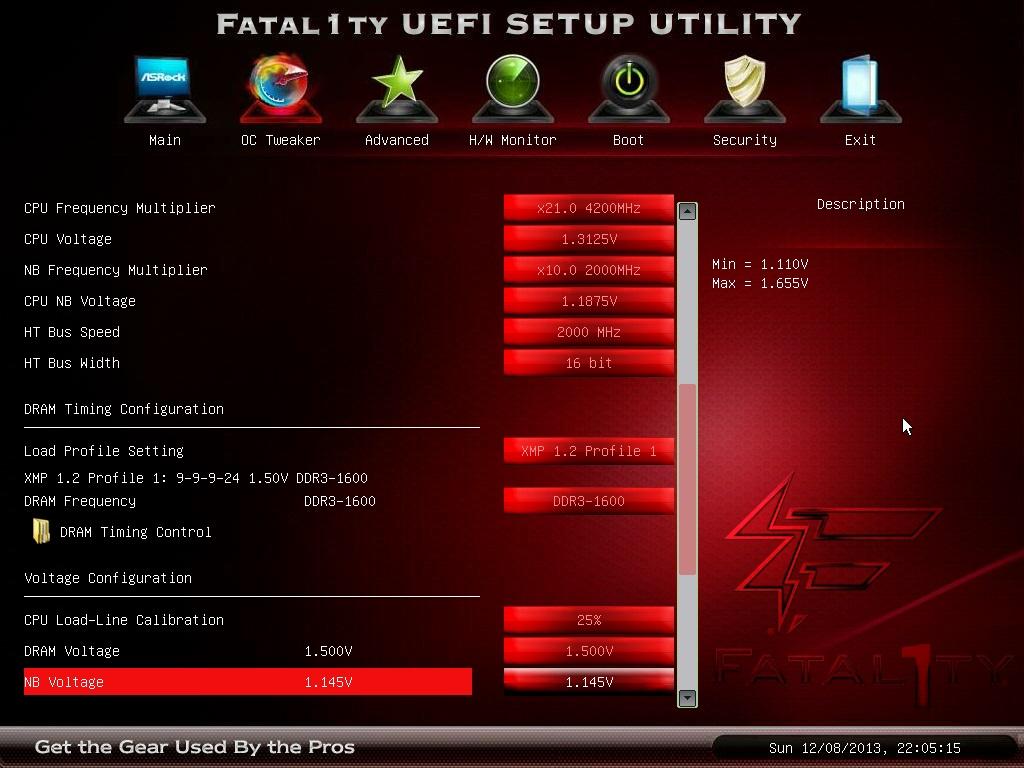Screen dimensions: 1024x768
Task: Change the HT Bus Width 16 bit value
Action: tap(588, 363)
